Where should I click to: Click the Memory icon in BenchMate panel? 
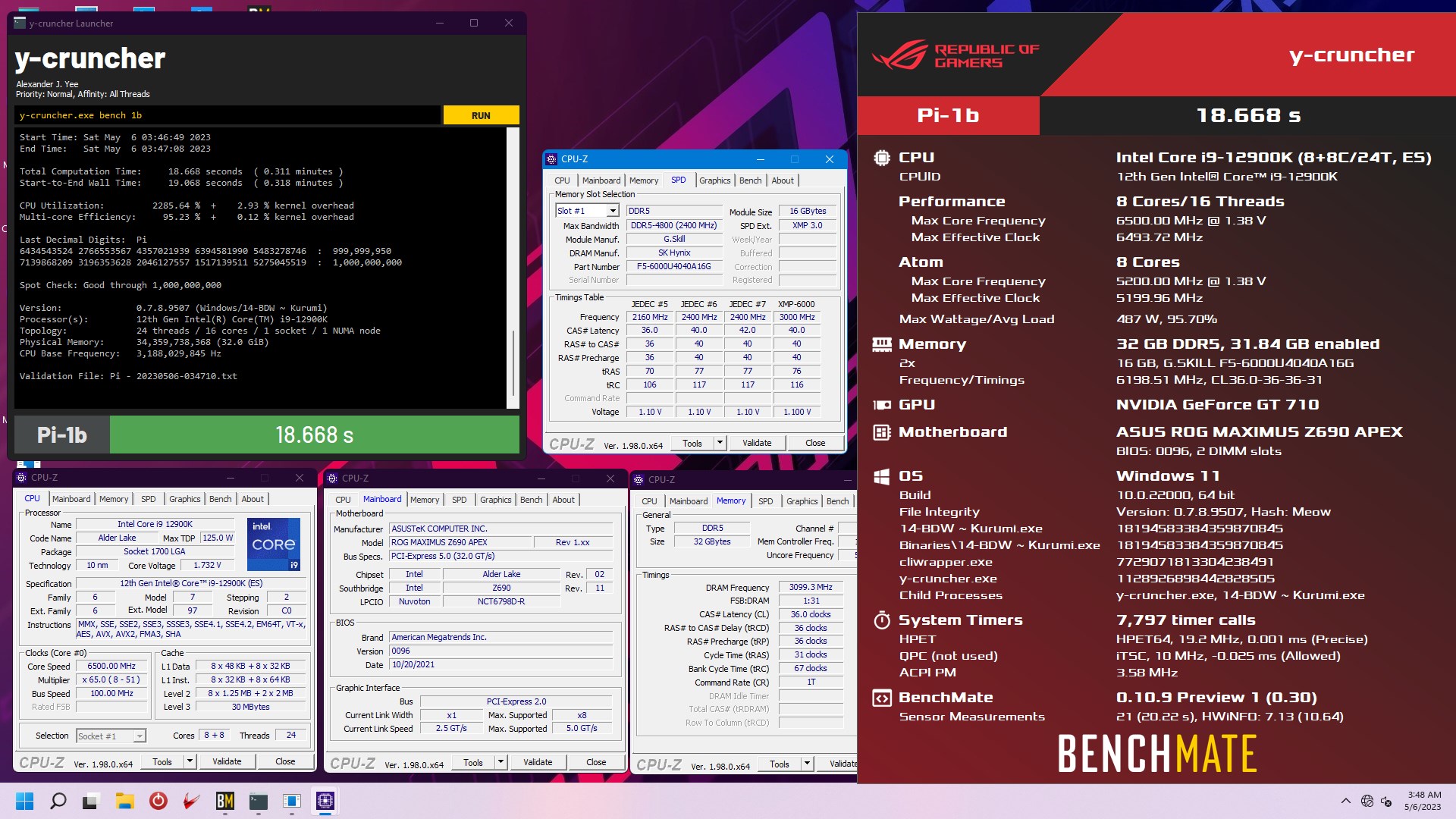coord(881,344)
